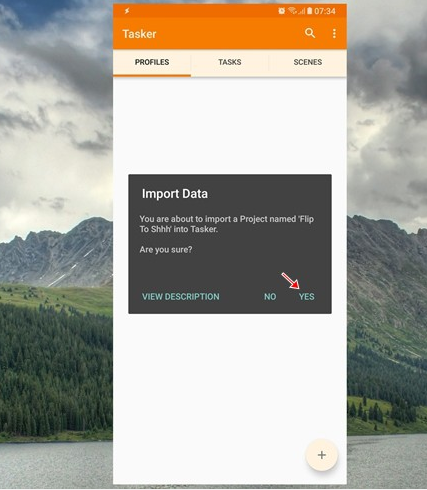Switch to the SCENES tab
The width and height of the screenshot is (427, 490).
click(x=308, y=62)
